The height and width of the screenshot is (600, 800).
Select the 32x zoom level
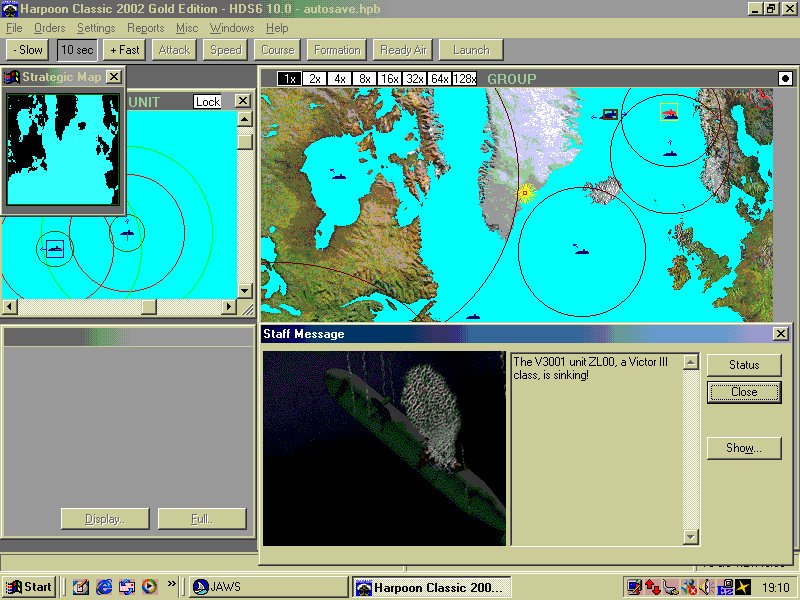pyautogui.click(x=414, y=79)
